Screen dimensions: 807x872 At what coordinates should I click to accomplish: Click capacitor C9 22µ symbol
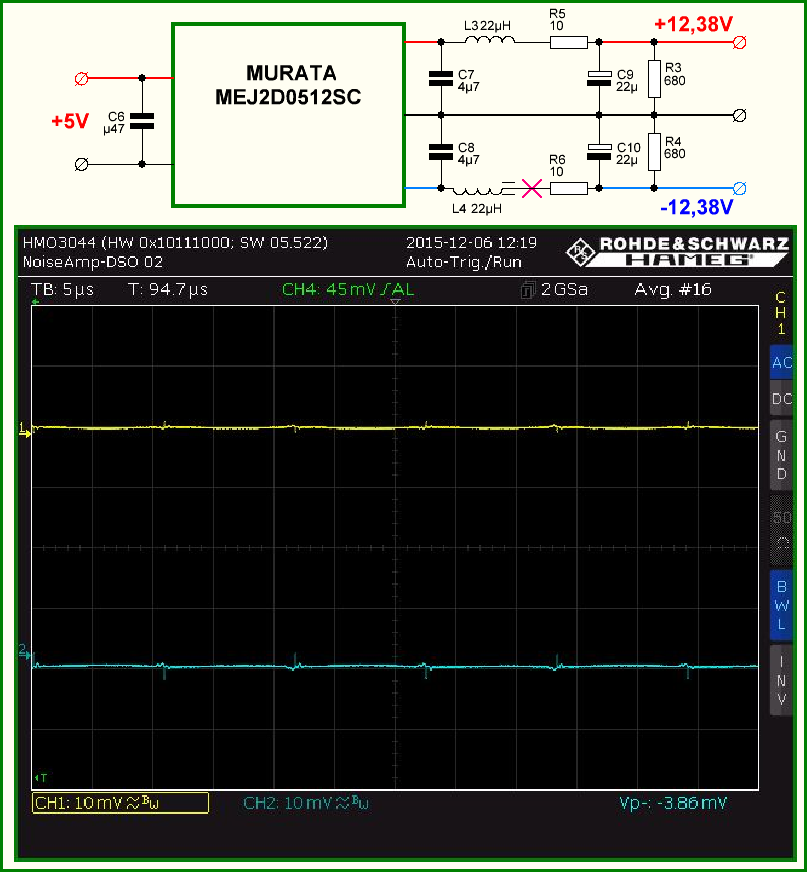(599, 78)
